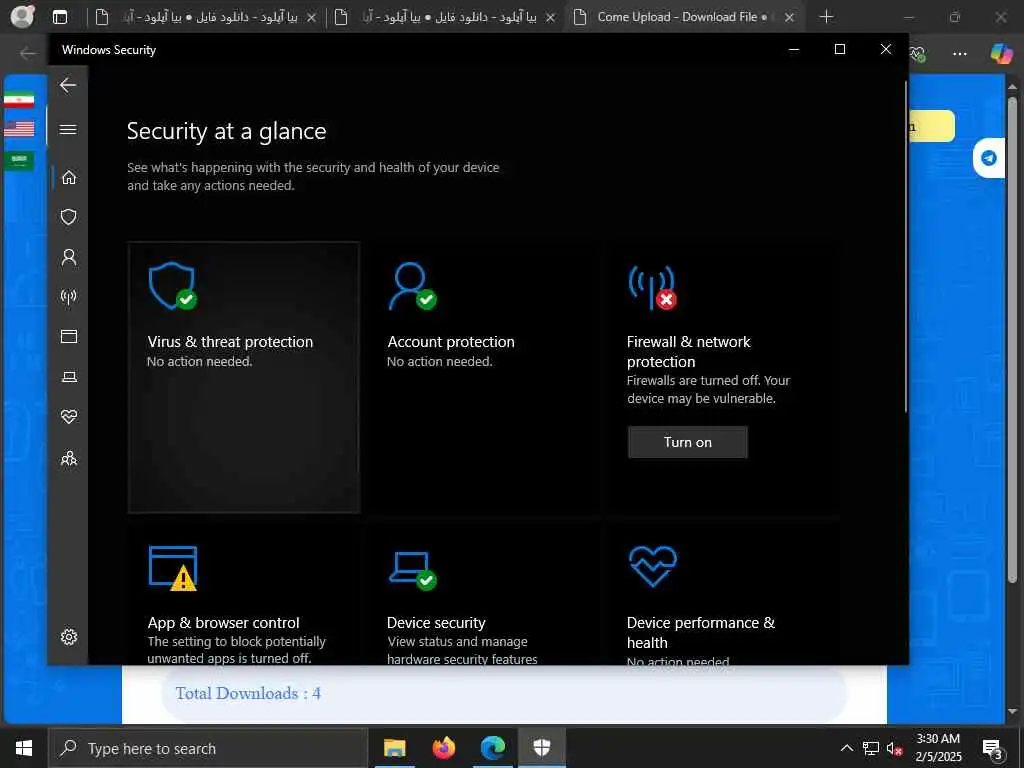Image resolution: width=1024 pixels, height=768 pixels.
Task: Click the Firewall & network protection tile icon
Action: [652, 287]
